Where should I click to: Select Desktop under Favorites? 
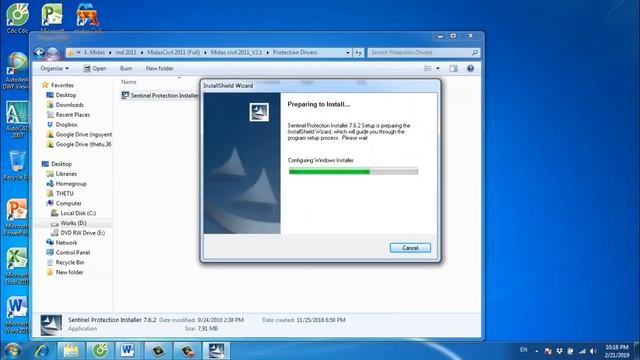tap(61, 95)
